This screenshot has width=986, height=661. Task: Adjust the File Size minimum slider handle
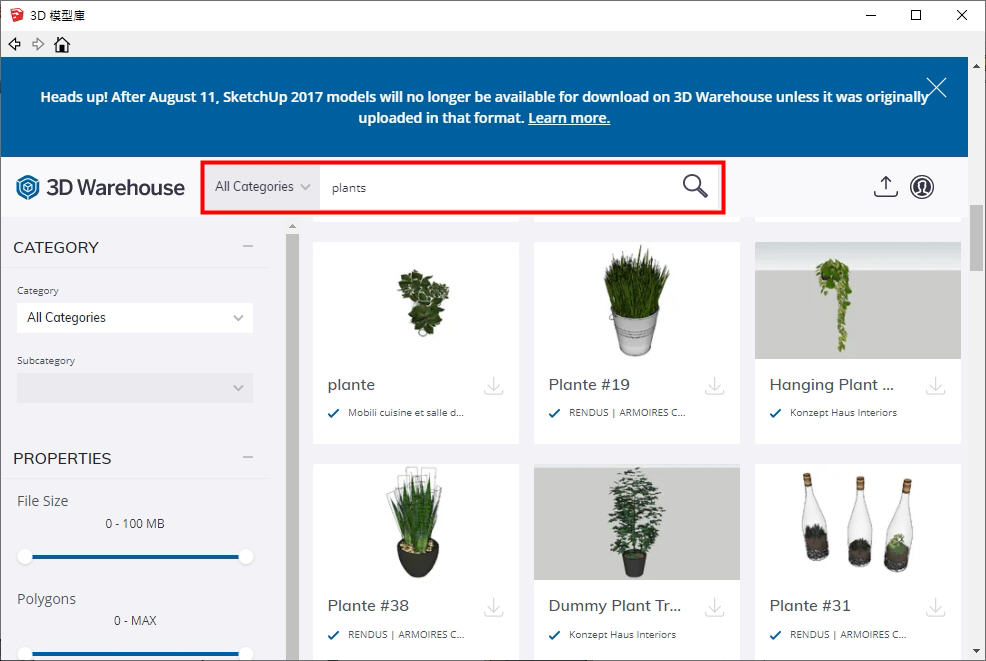(x=25, y=557)
